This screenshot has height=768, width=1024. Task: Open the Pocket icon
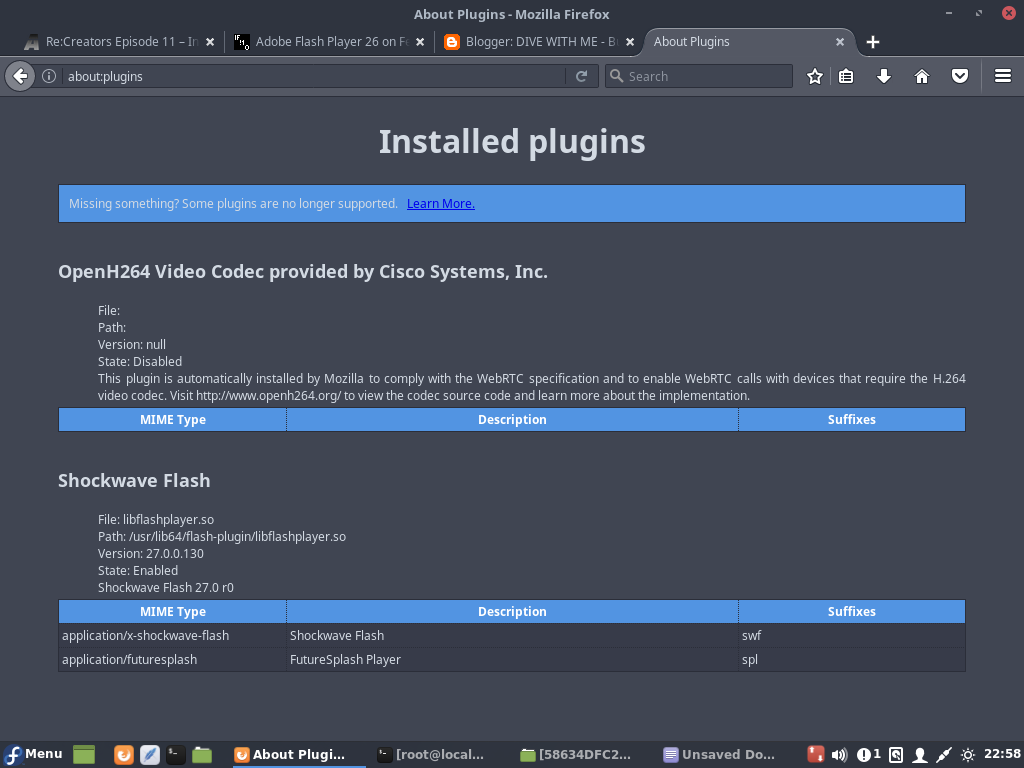959,76
